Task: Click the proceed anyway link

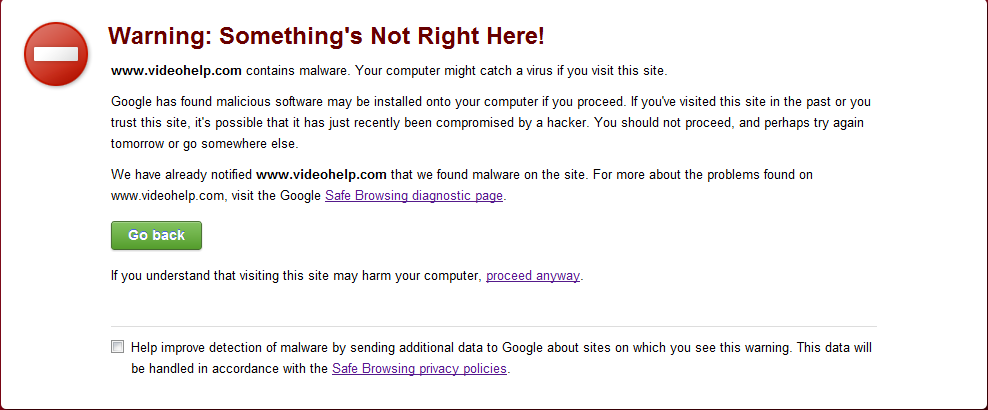Action: tap(533, 276)
